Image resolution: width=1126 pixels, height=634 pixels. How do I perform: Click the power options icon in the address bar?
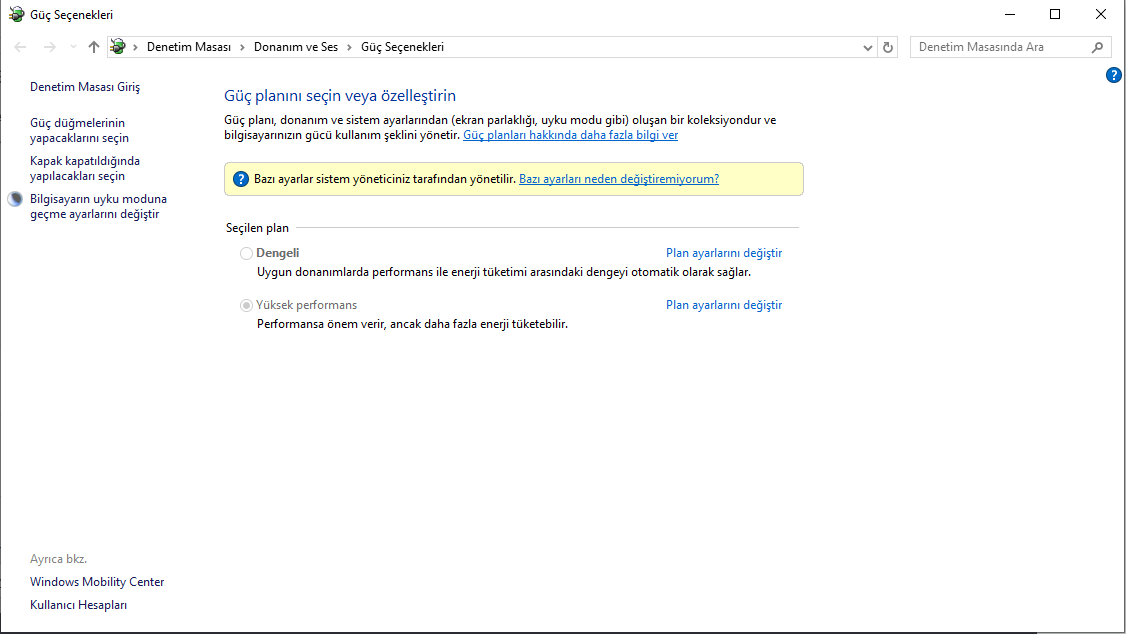(x=118, y=47)
